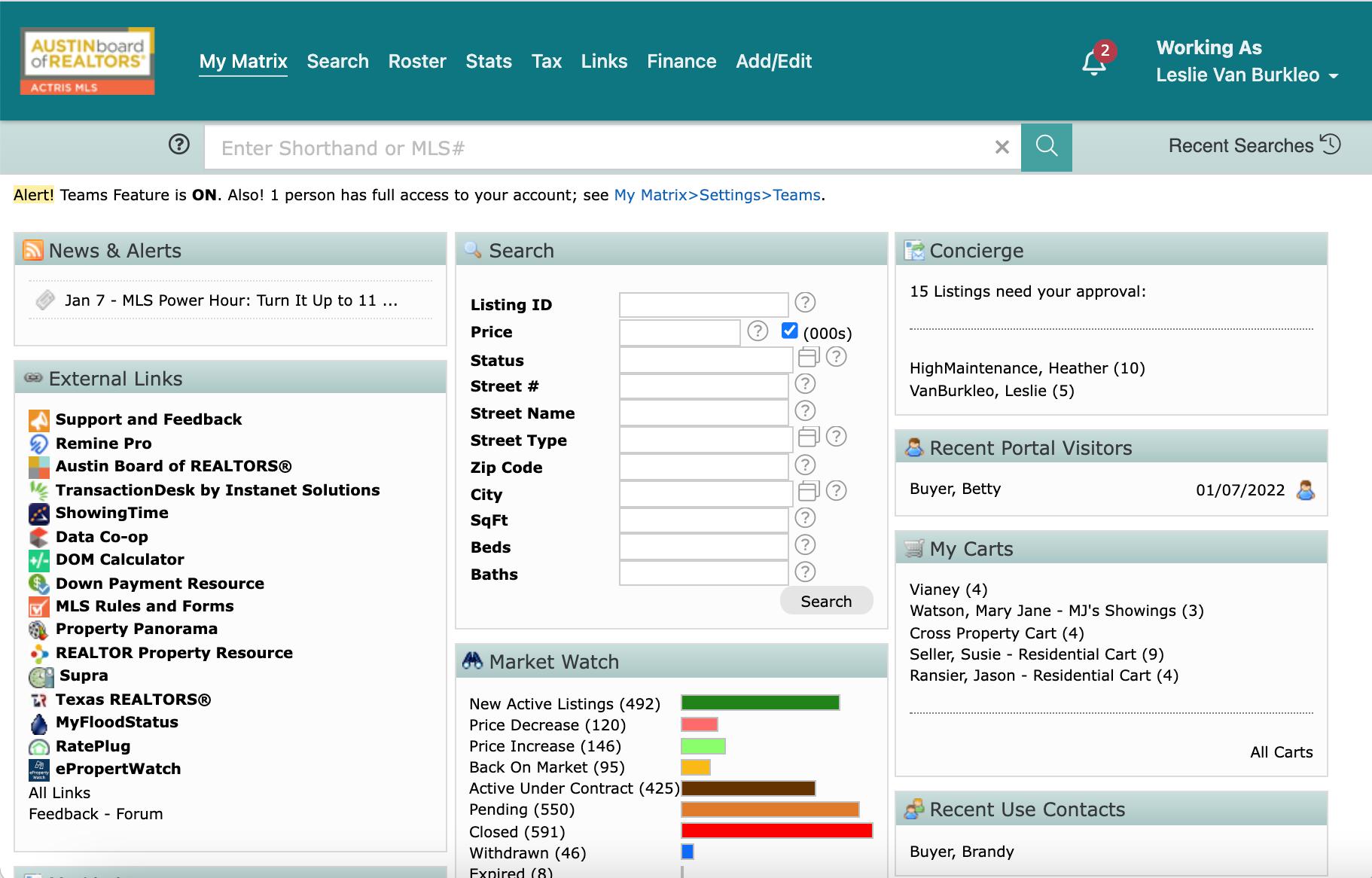
Task: Open the All Links link
Action: [x=59, y=793]
